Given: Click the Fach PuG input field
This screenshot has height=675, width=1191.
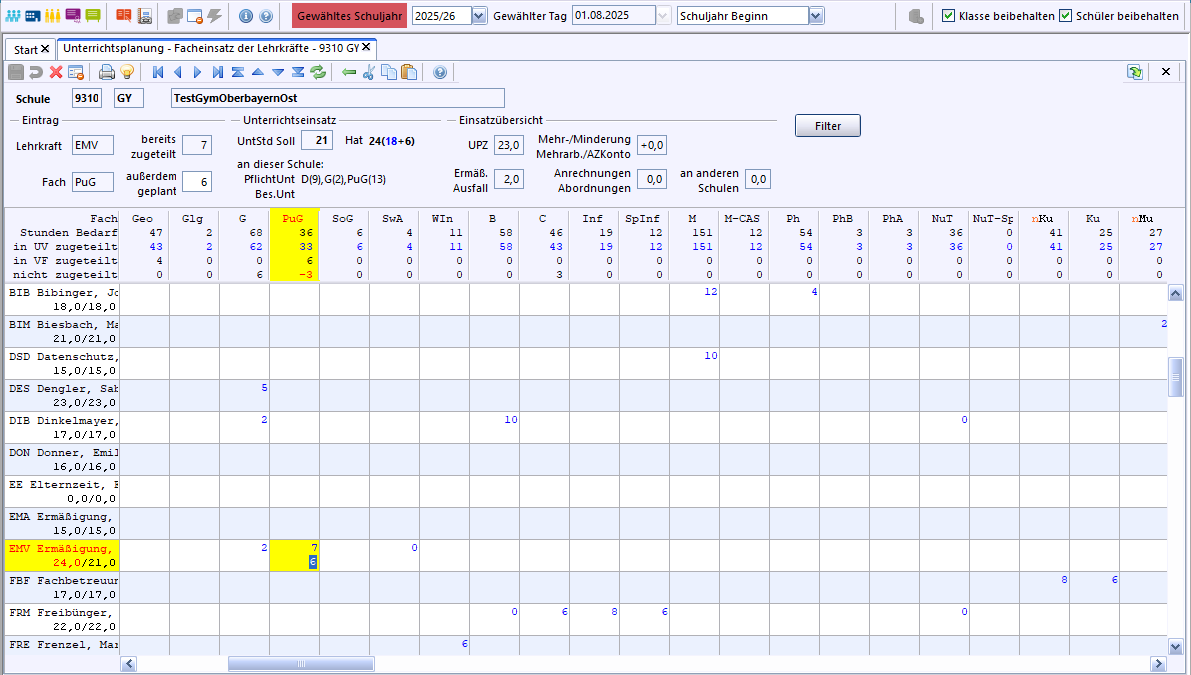Looking at the screenshot, I should [93, 181].
